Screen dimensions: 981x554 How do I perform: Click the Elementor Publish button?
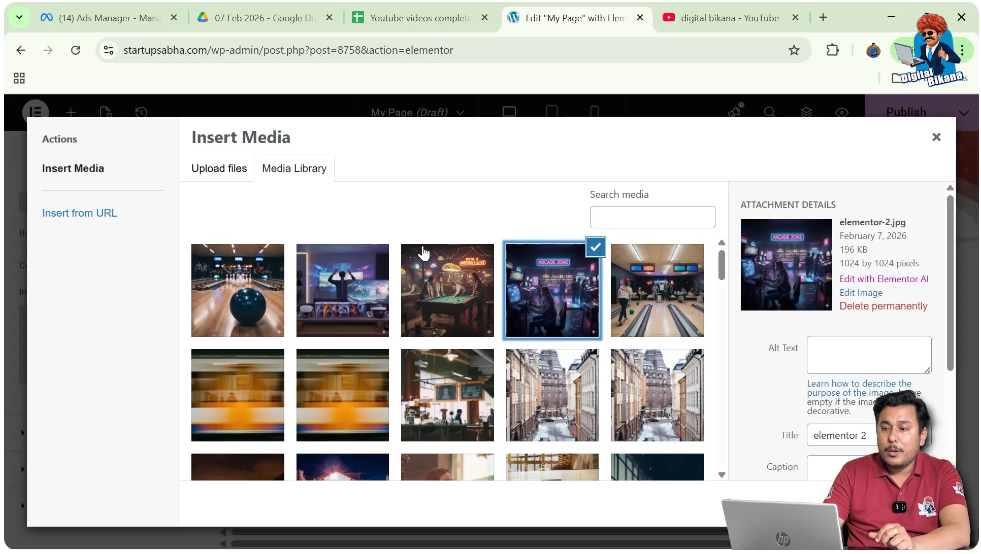pos(906,111)
